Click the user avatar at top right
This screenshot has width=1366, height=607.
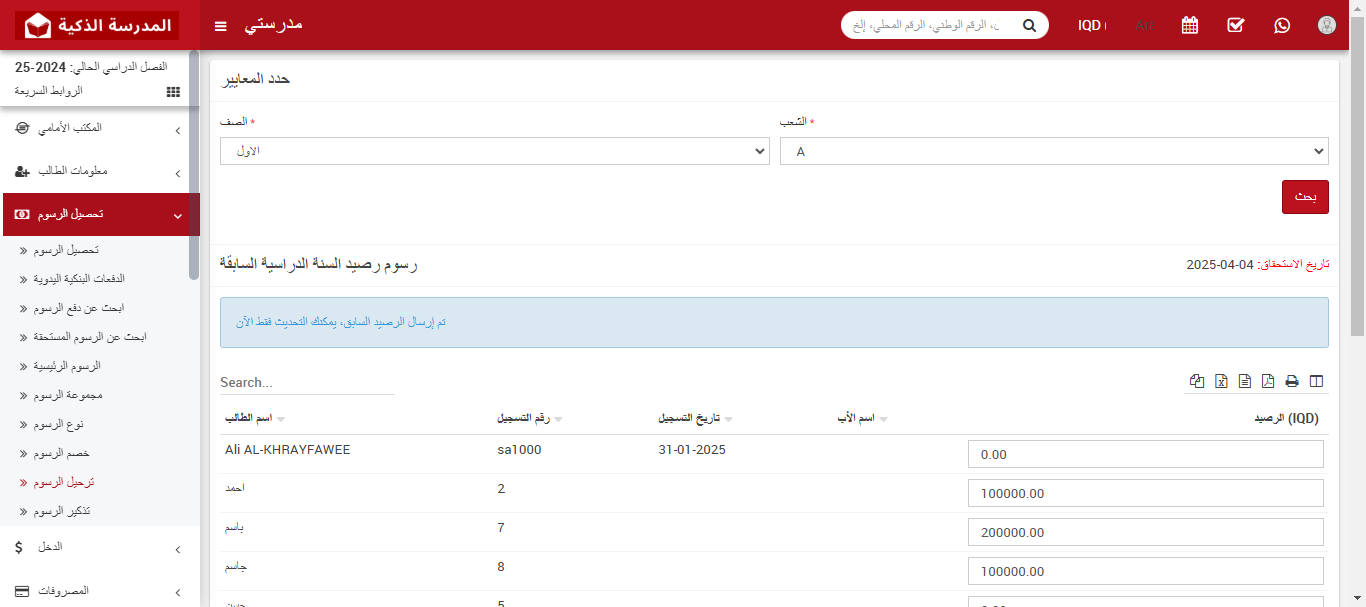1327,25
